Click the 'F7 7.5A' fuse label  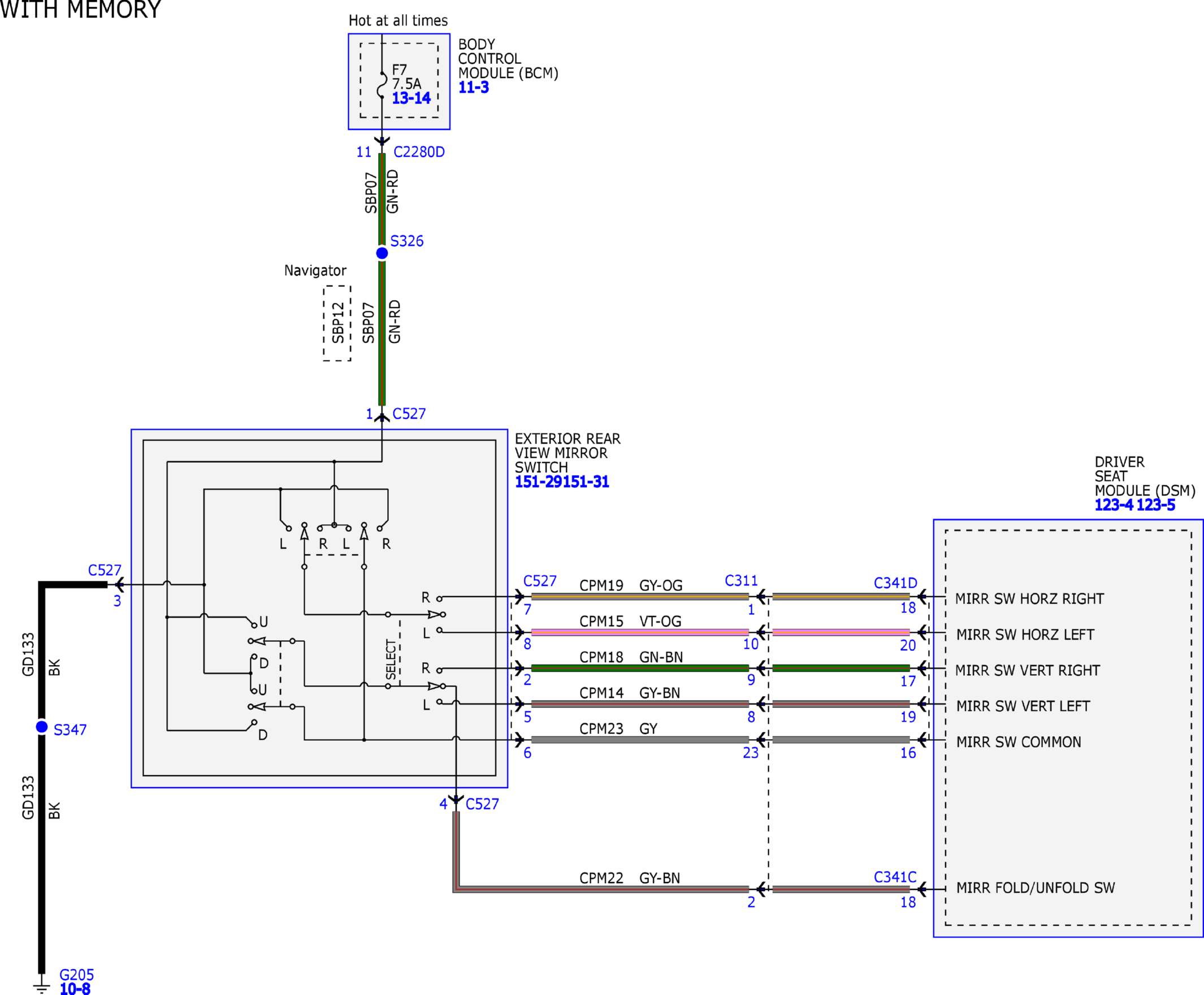(406, 77)
